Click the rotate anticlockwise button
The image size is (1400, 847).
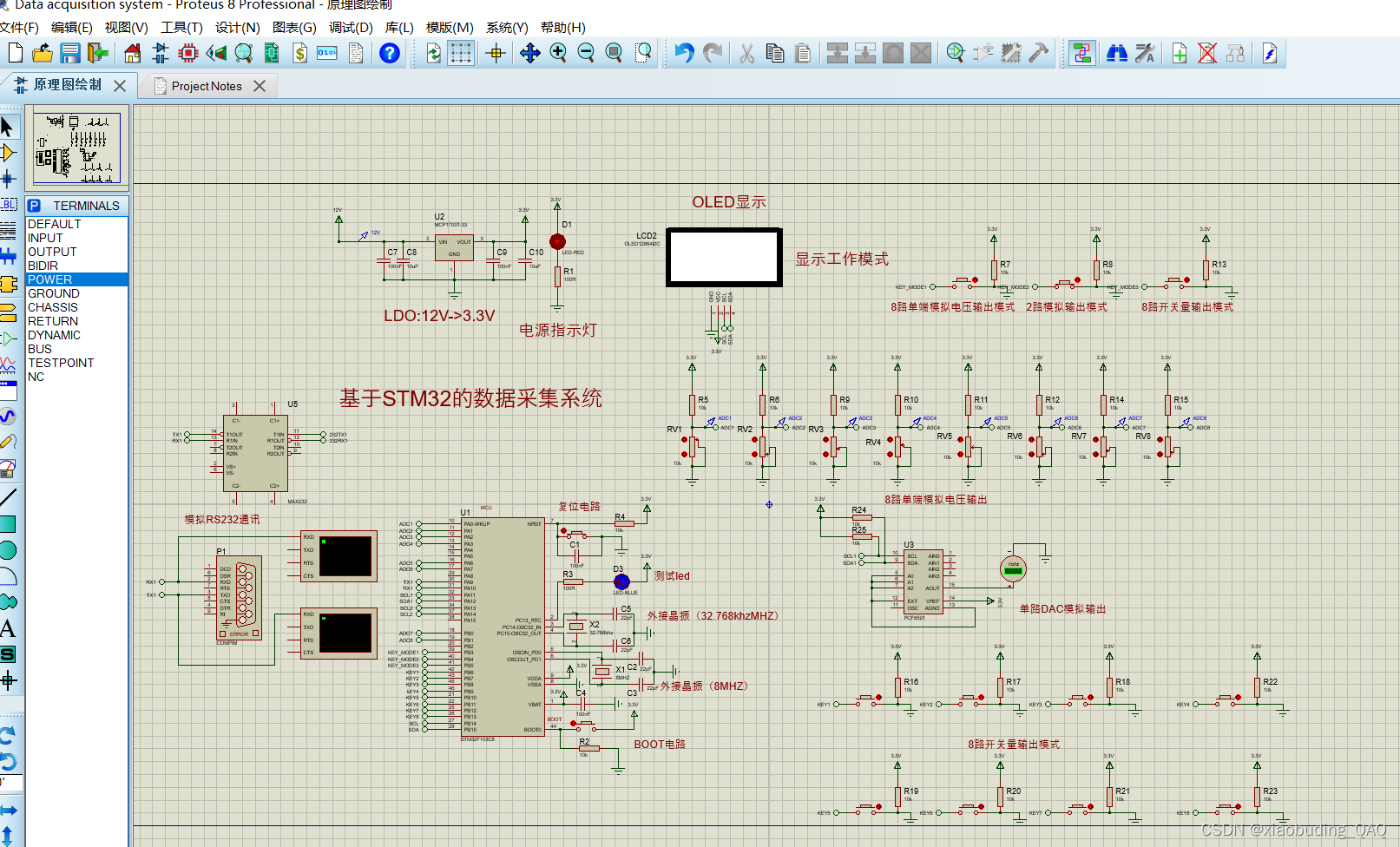(x=9, y=759)
